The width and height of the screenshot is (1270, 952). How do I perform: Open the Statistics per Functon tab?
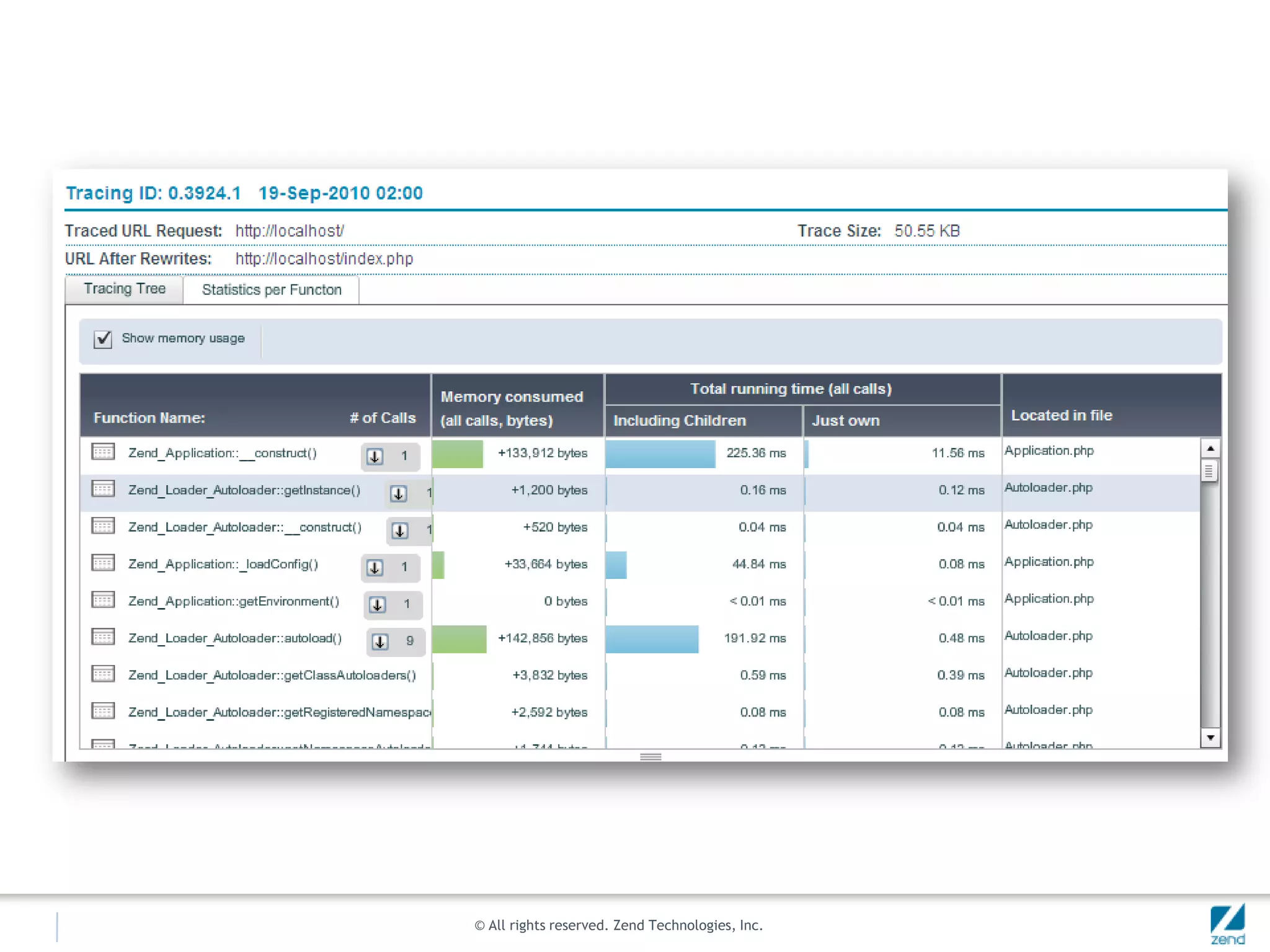pyautogui.click(x=272, y=289)
